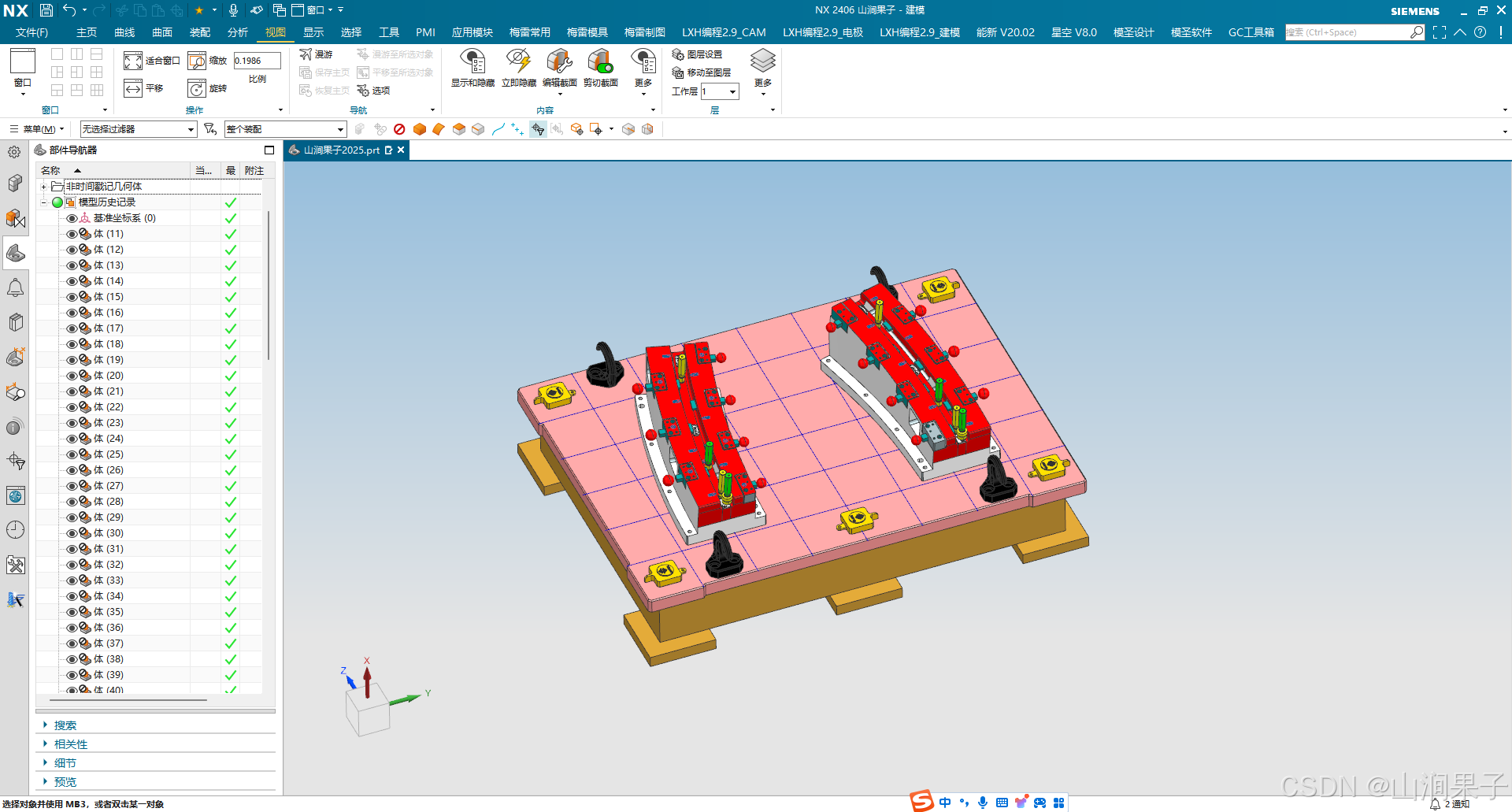Open the navigator settings gear icon
Viewport: 1512px width, 812px height.
(x=14, y=152)
